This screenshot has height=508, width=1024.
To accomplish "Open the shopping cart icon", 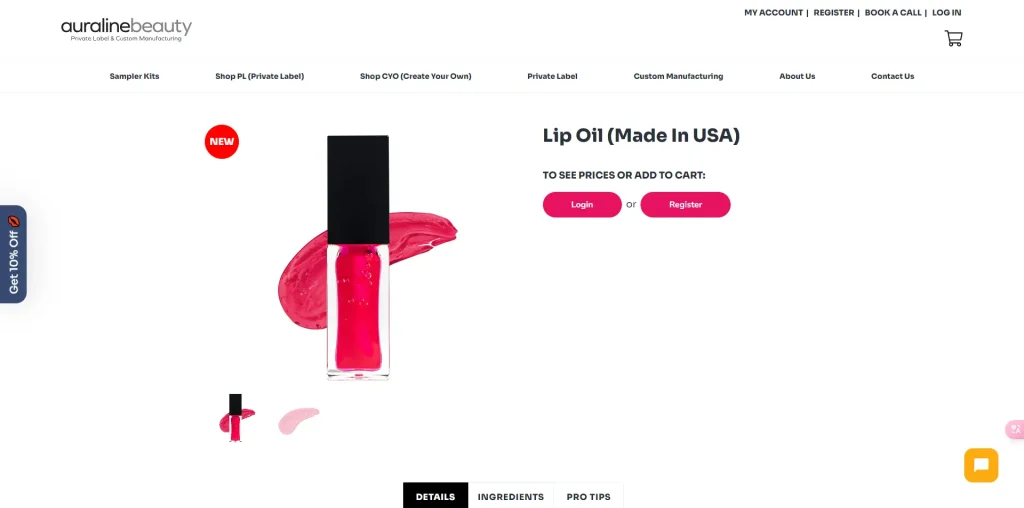I will point(953,39).
